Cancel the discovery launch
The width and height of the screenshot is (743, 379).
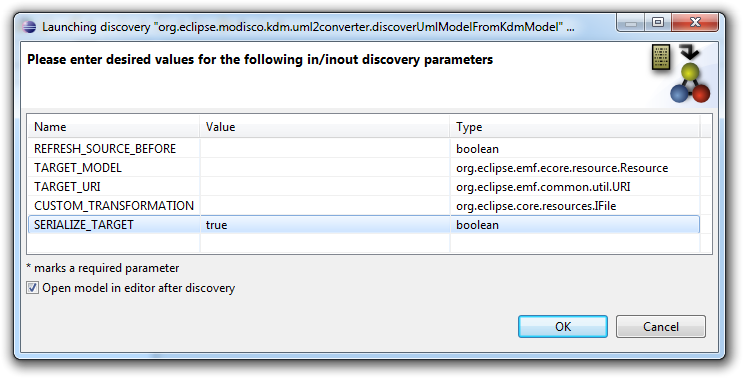[x=661, y=326]
